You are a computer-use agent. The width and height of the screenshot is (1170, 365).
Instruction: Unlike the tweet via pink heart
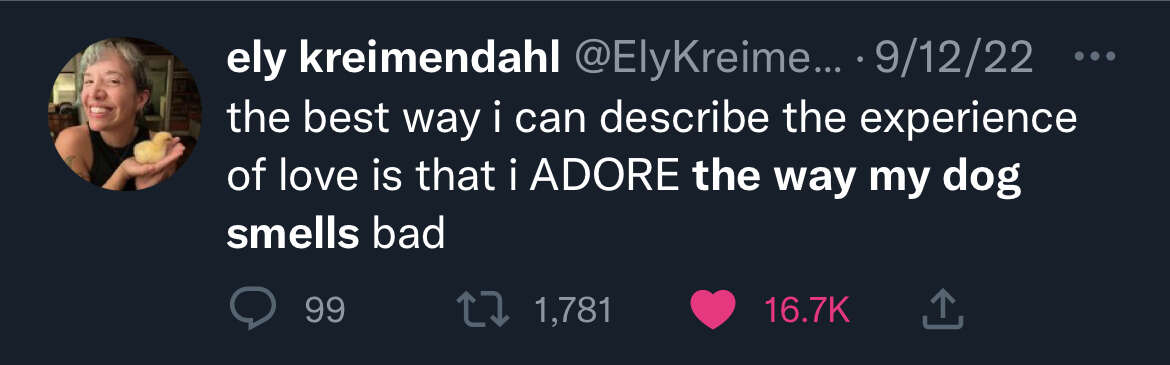(713, 310)
